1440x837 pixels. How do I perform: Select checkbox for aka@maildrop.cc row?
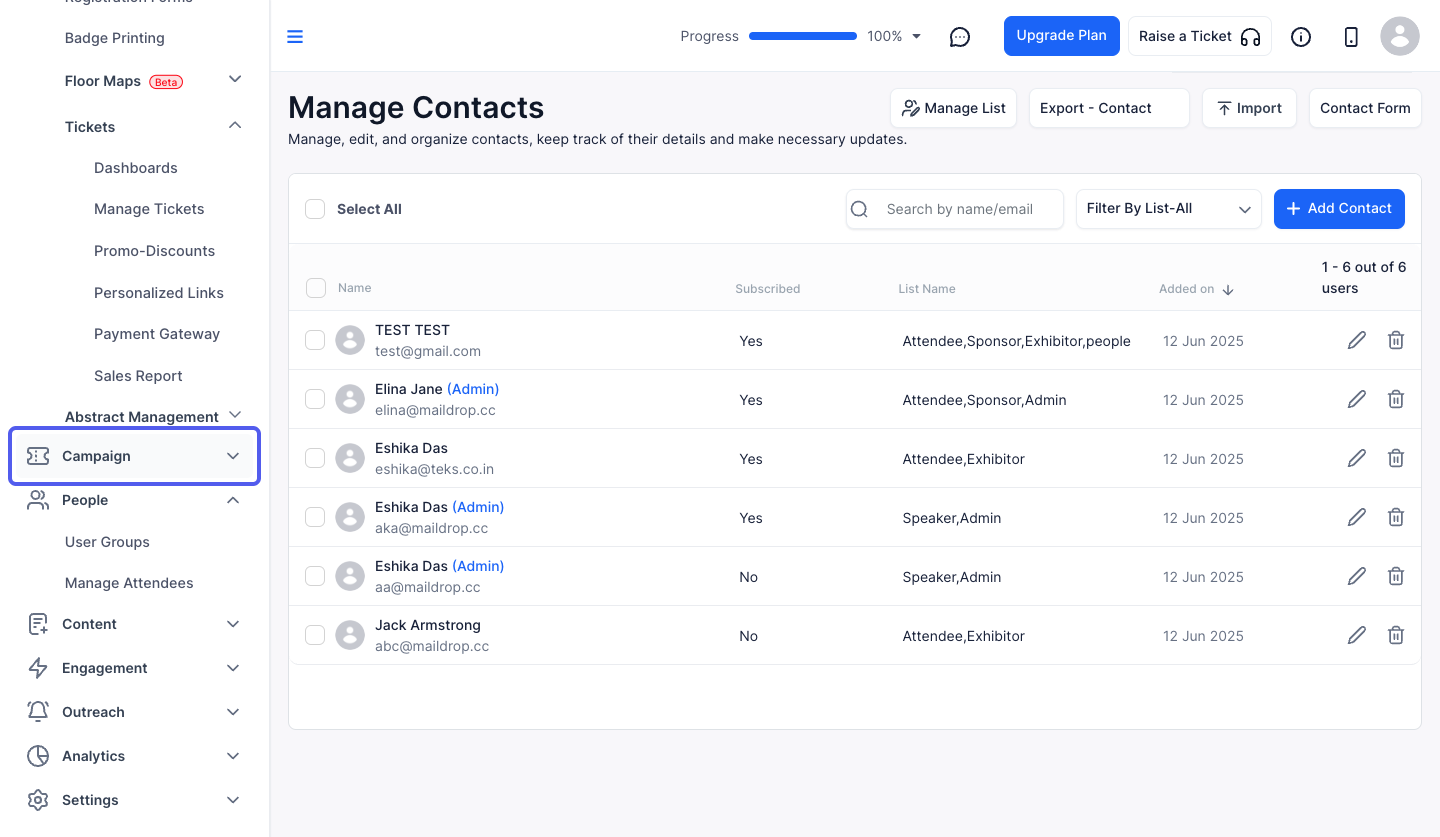[x=315, y=517]
